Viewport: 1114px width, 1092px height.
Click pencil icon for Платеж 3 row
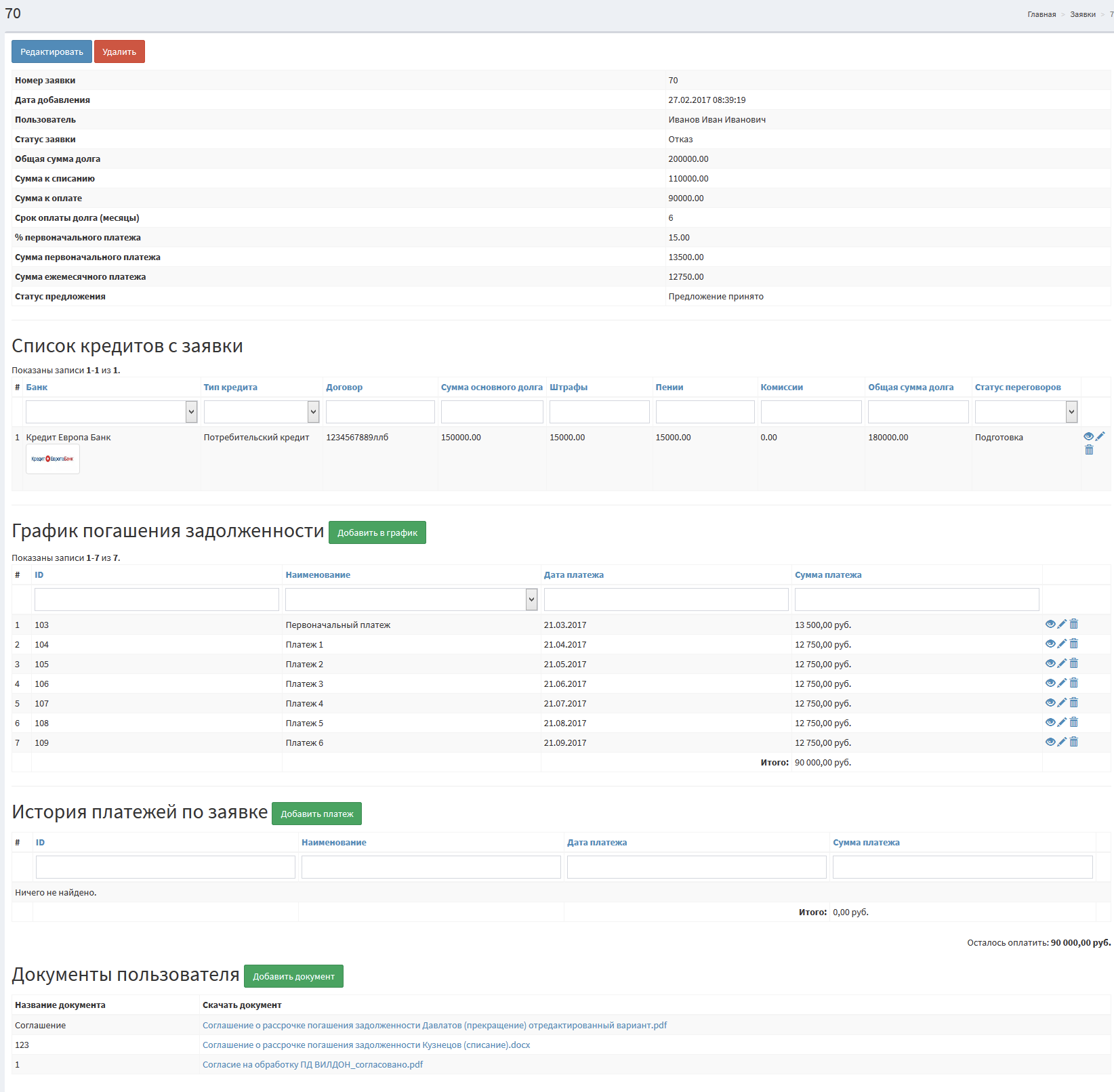click(x=1062, y=683)
